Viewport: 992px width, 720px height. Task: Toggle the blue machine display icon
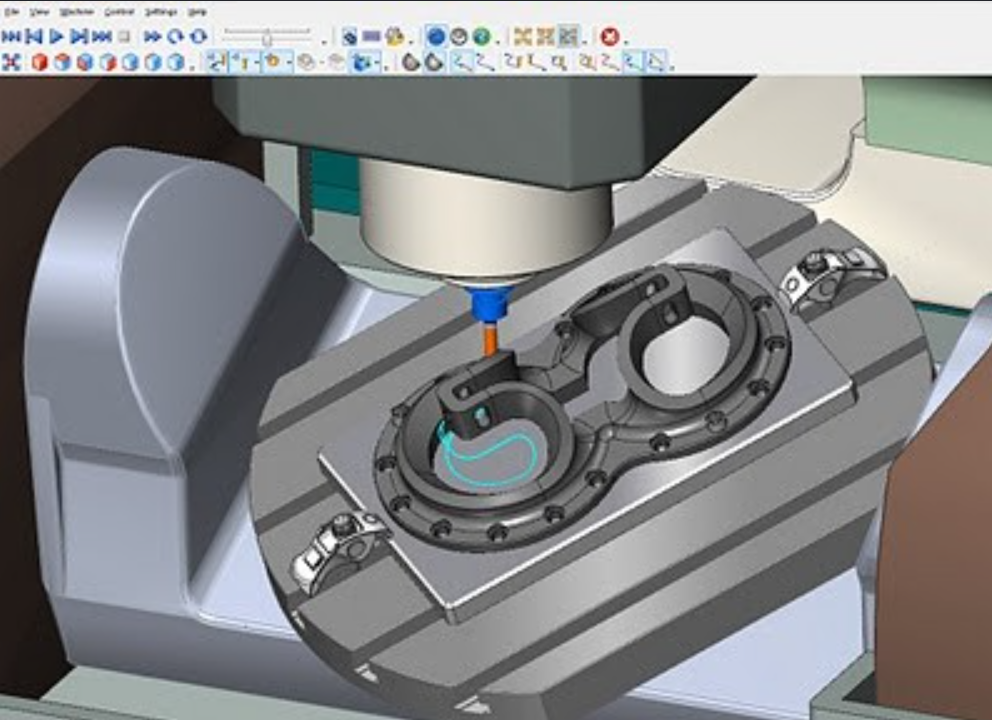[362, 62]
